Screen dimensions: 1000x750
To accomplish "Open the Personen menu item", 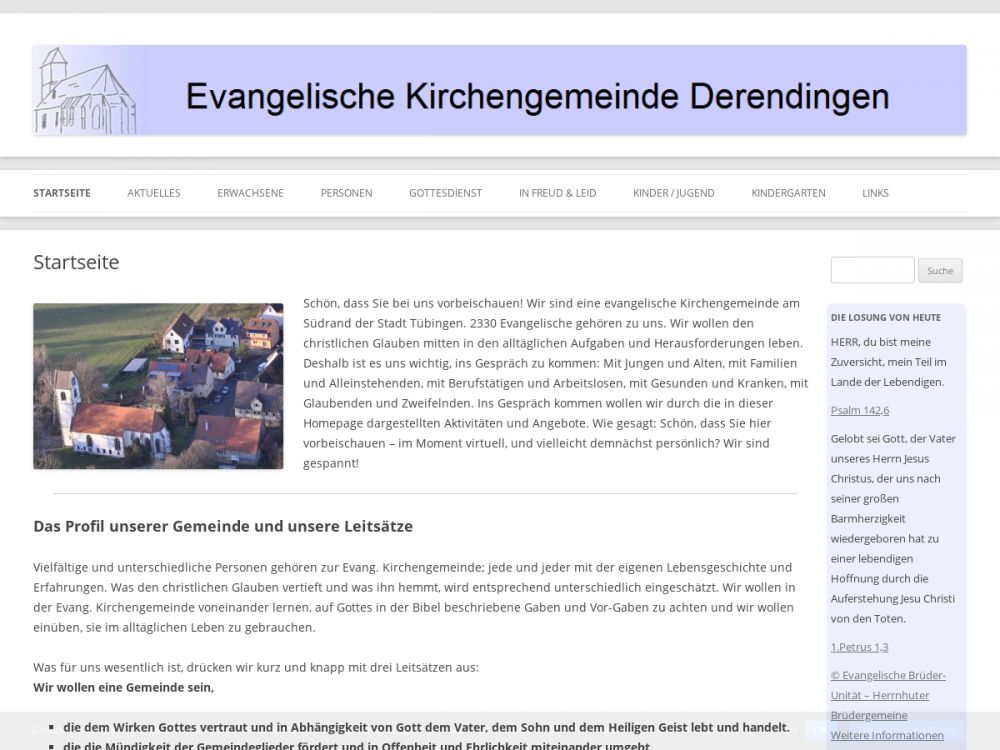I will tap(346, 193).
